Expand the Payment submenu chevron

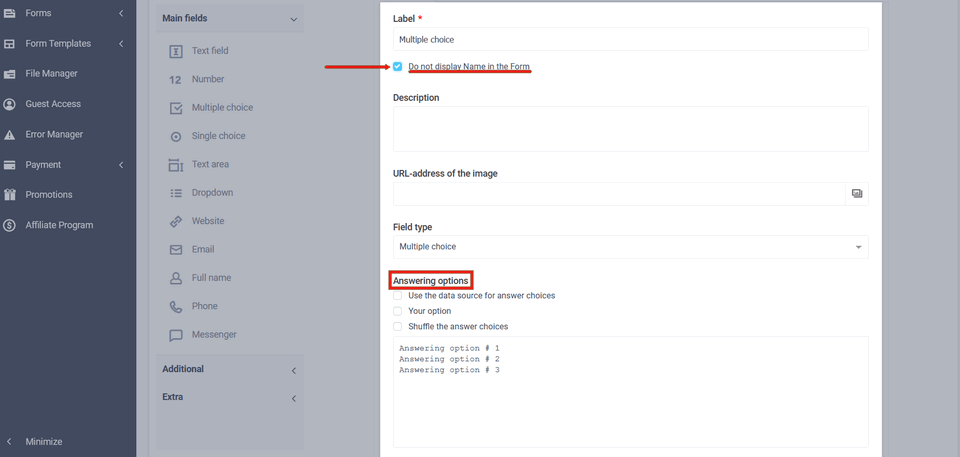(121, 165)
